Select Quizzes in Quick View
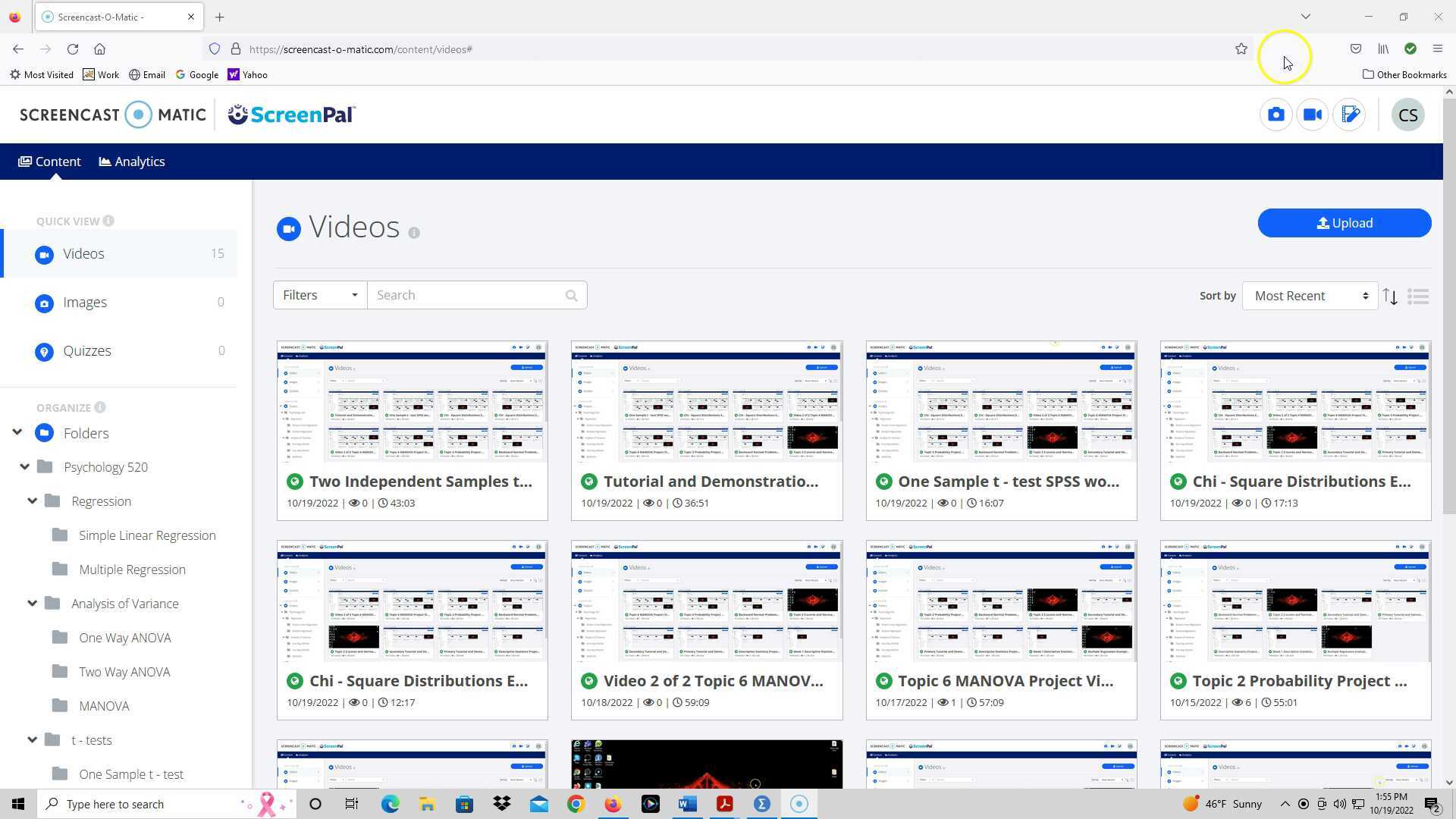 [x=87, y=351]
